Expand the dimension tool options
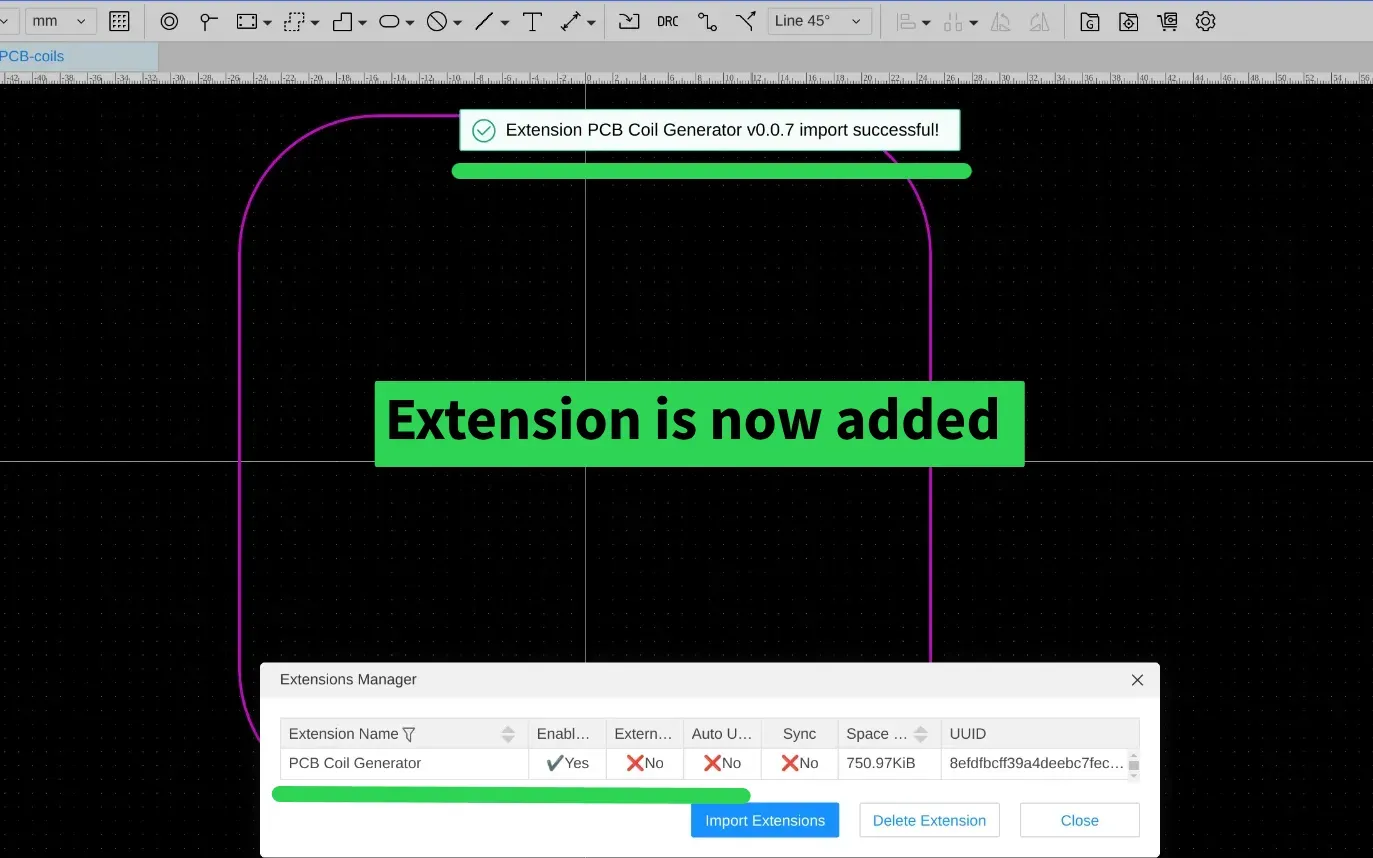The image size is (1373, 858). 591,22
